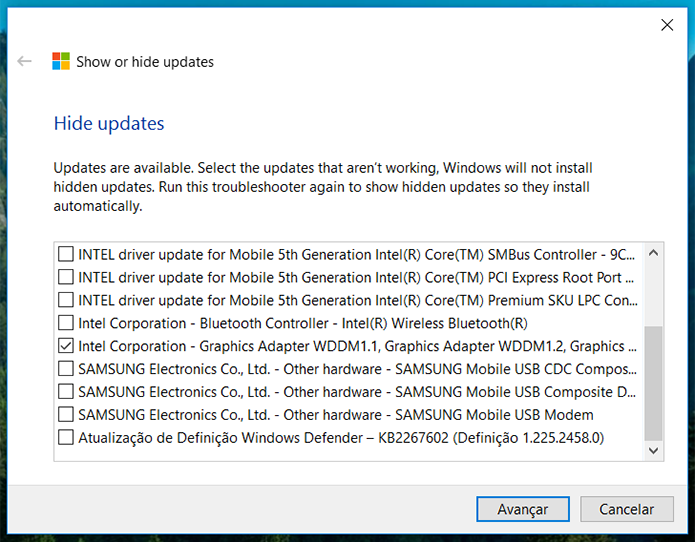Uncheck Intel Graphics Adapter WDDM1.1 update
This screenshot has height=542, width=695.
[x=66, y=346]
